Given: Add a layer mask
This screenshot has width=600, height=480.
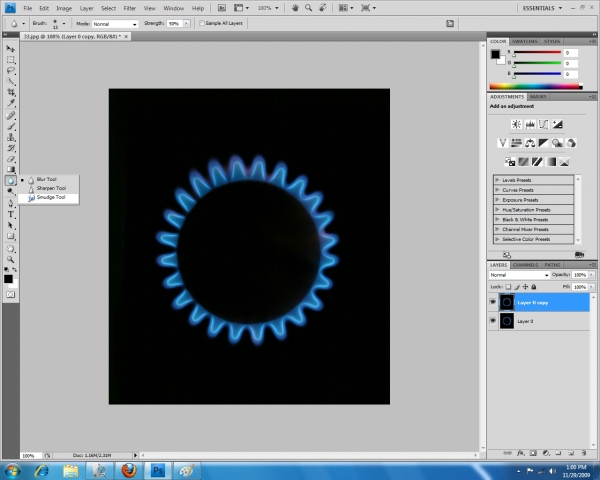Looking at the screenshot, I should [x=533, y=453].
